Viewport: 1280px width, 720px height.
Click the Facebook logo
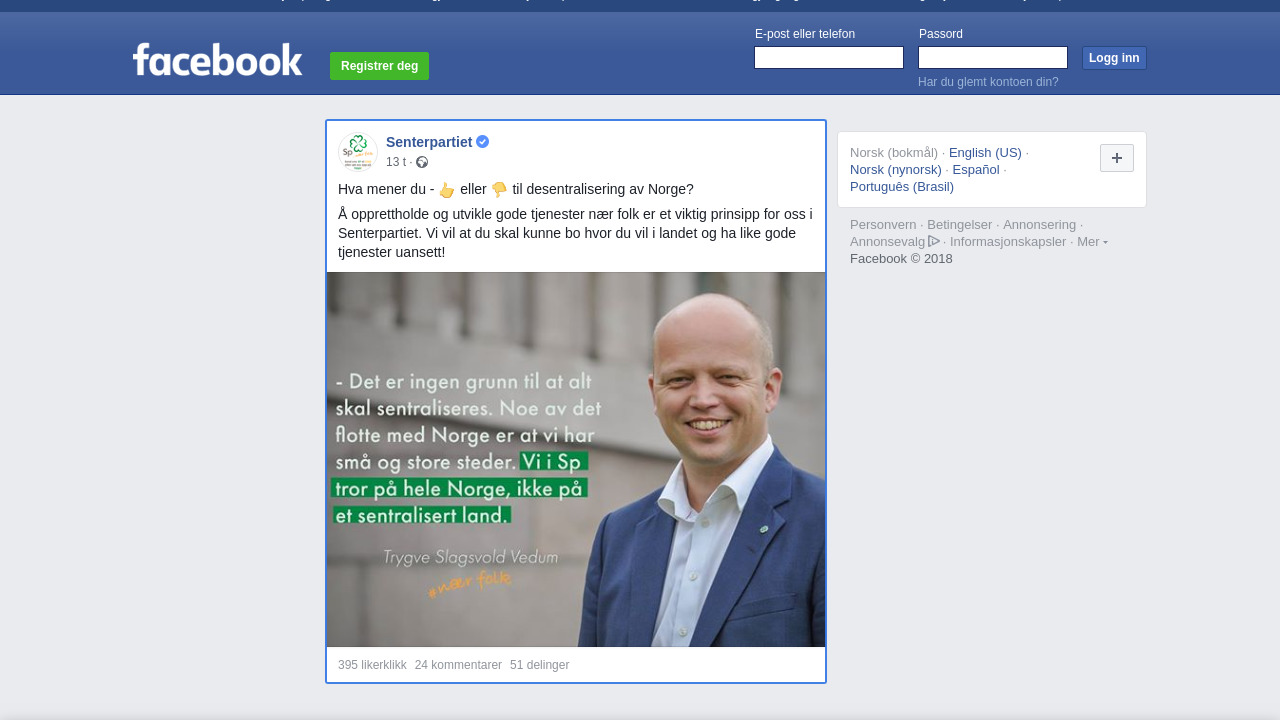[217, 60]
